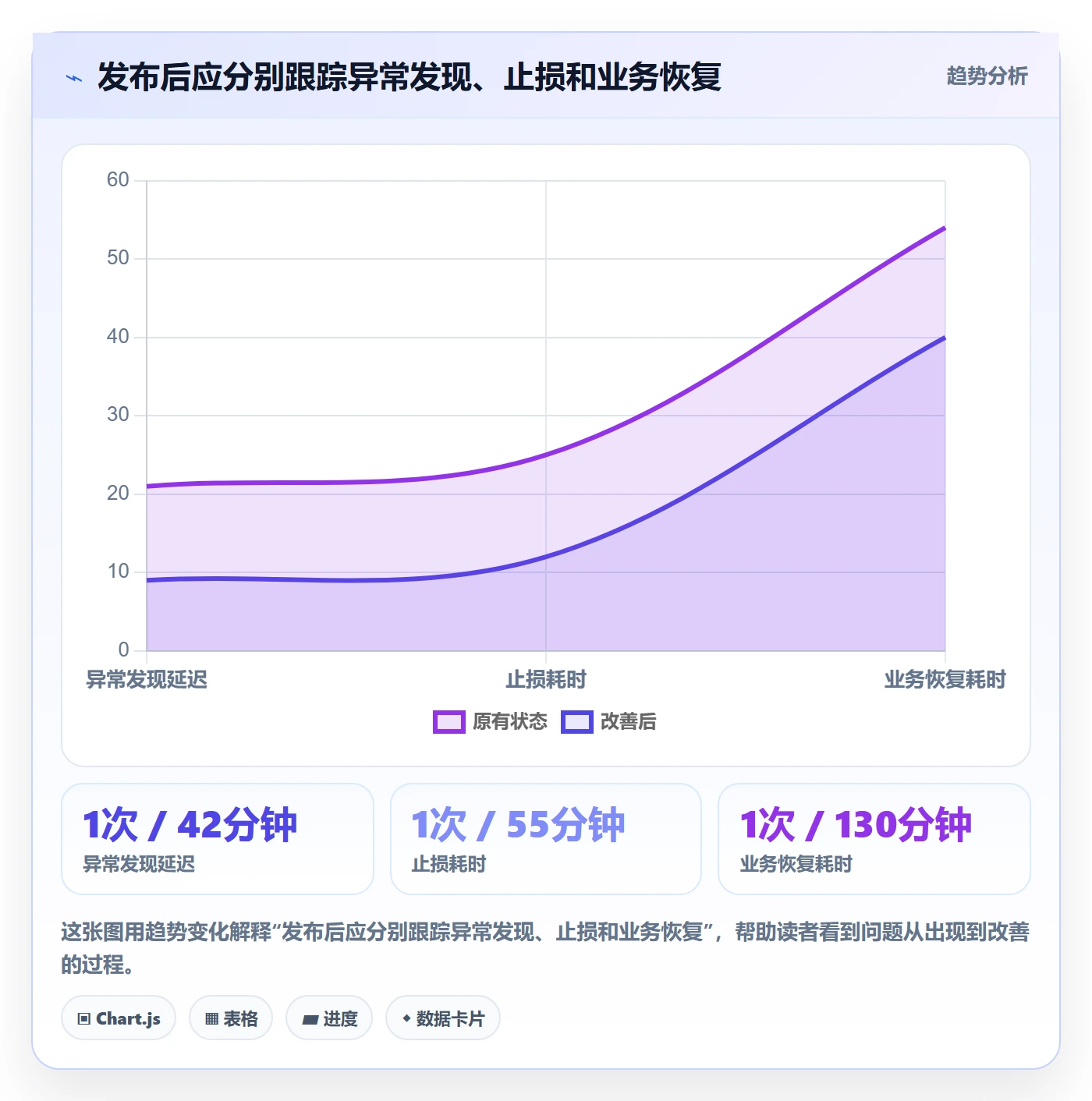The image size is (1092, 1101).
Task: Click the 止损耗时 x-axis label
Action: point(546,680)
